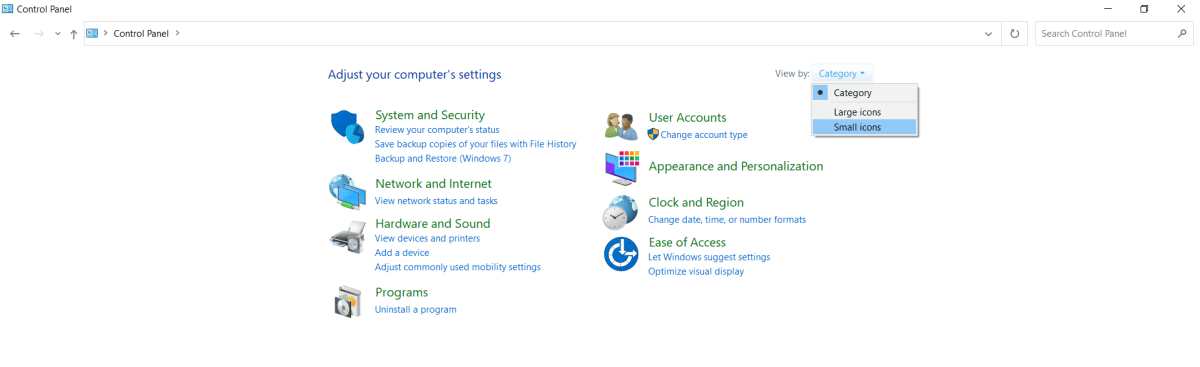Go up one level with Up arrow

click(74, 33)
